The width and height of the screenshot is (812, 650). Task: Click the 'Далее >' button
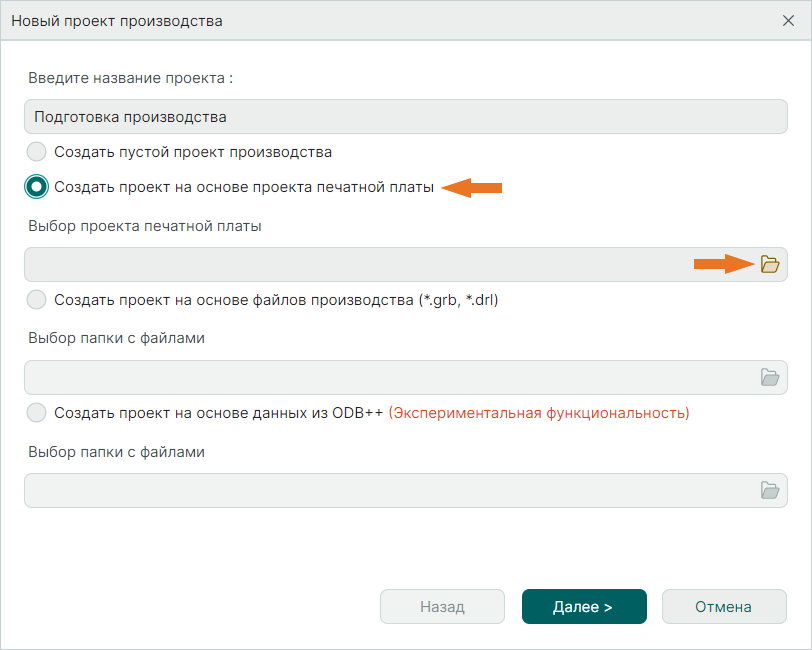click(584, 606)
